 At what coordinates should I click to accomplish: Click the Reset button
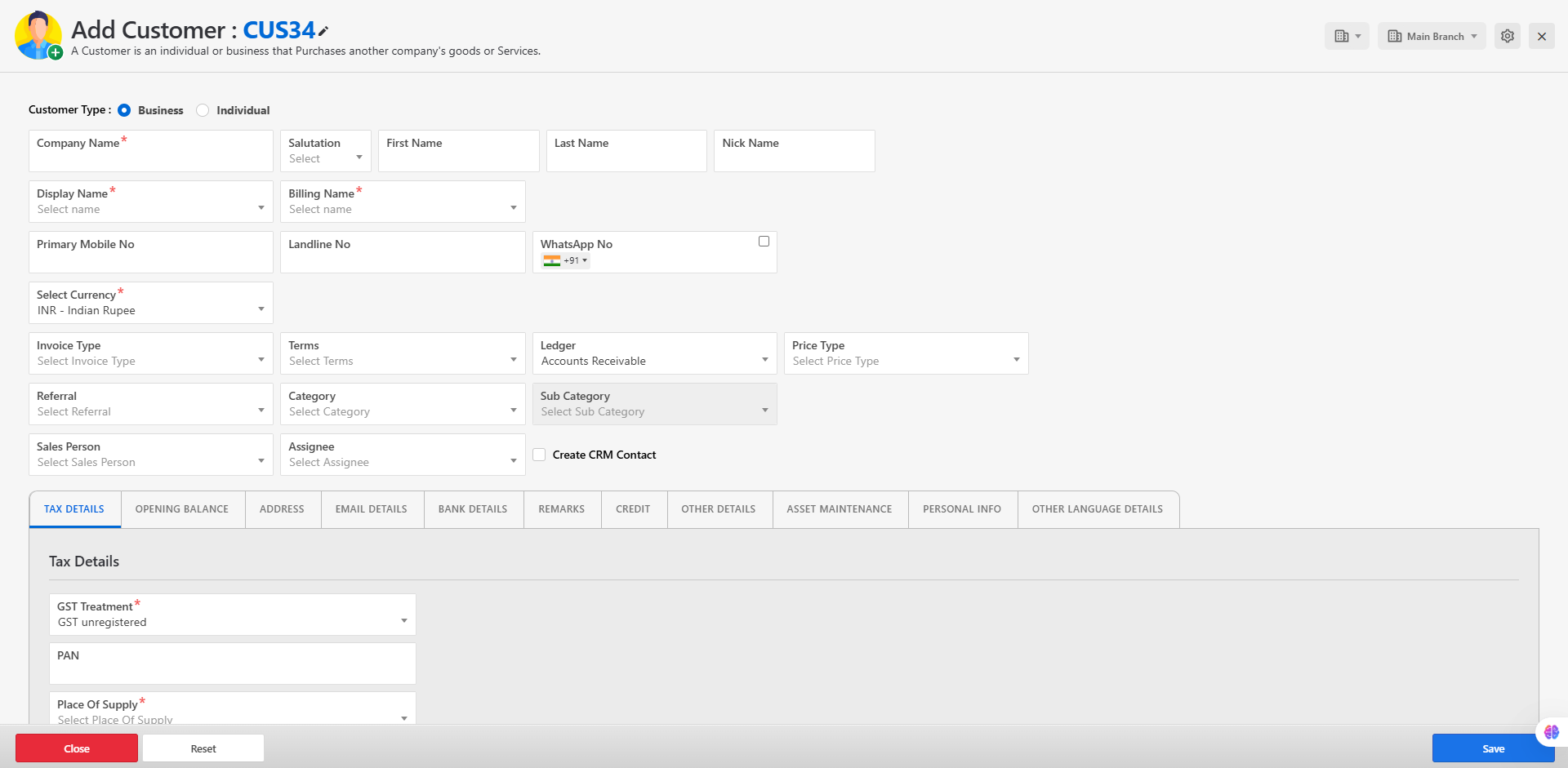(x=203, y=748)
